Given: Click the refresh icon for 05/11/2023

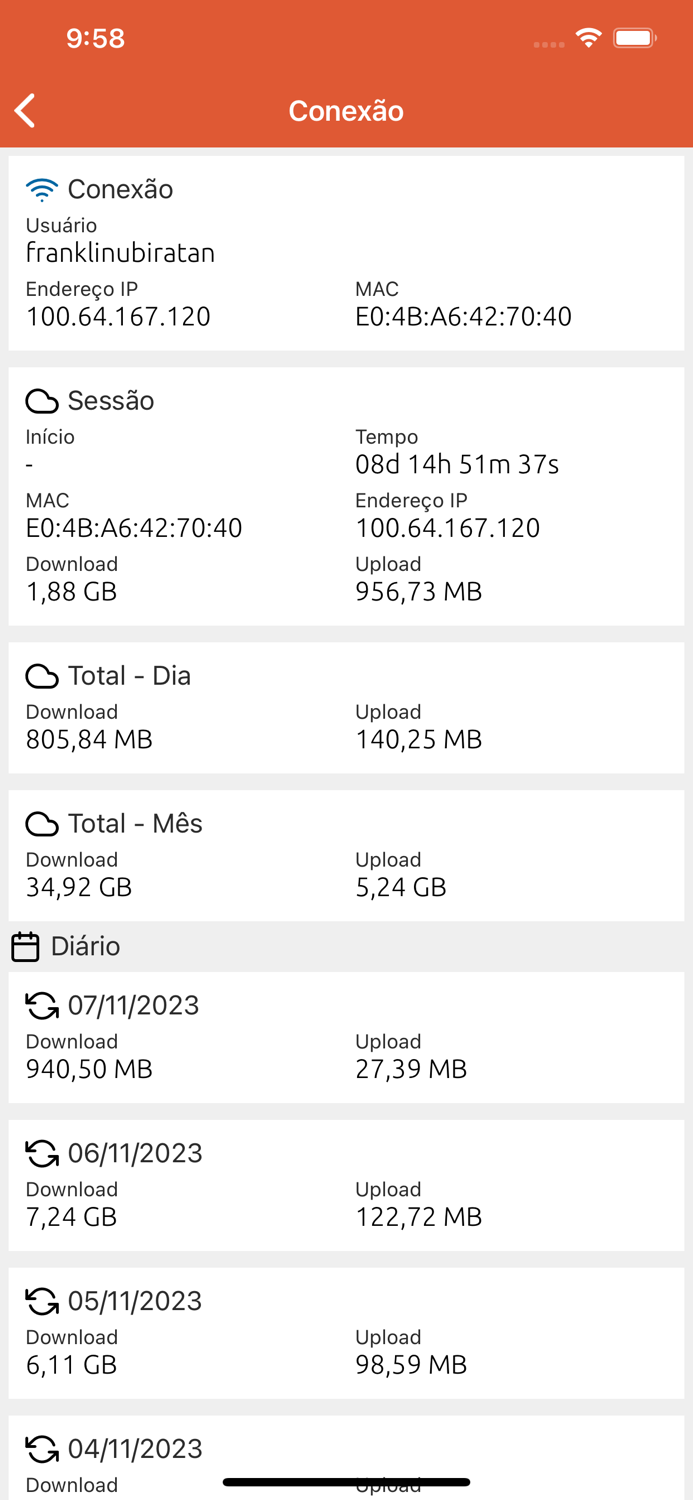Looking at the screenshot, I should (x=42, y=1302).
